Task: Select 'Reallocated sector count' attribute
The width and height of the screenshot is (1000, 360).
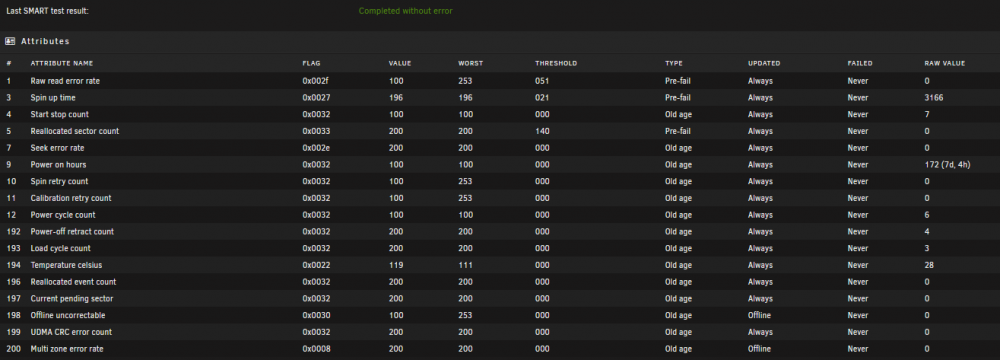Action: [x=75, y=131]
